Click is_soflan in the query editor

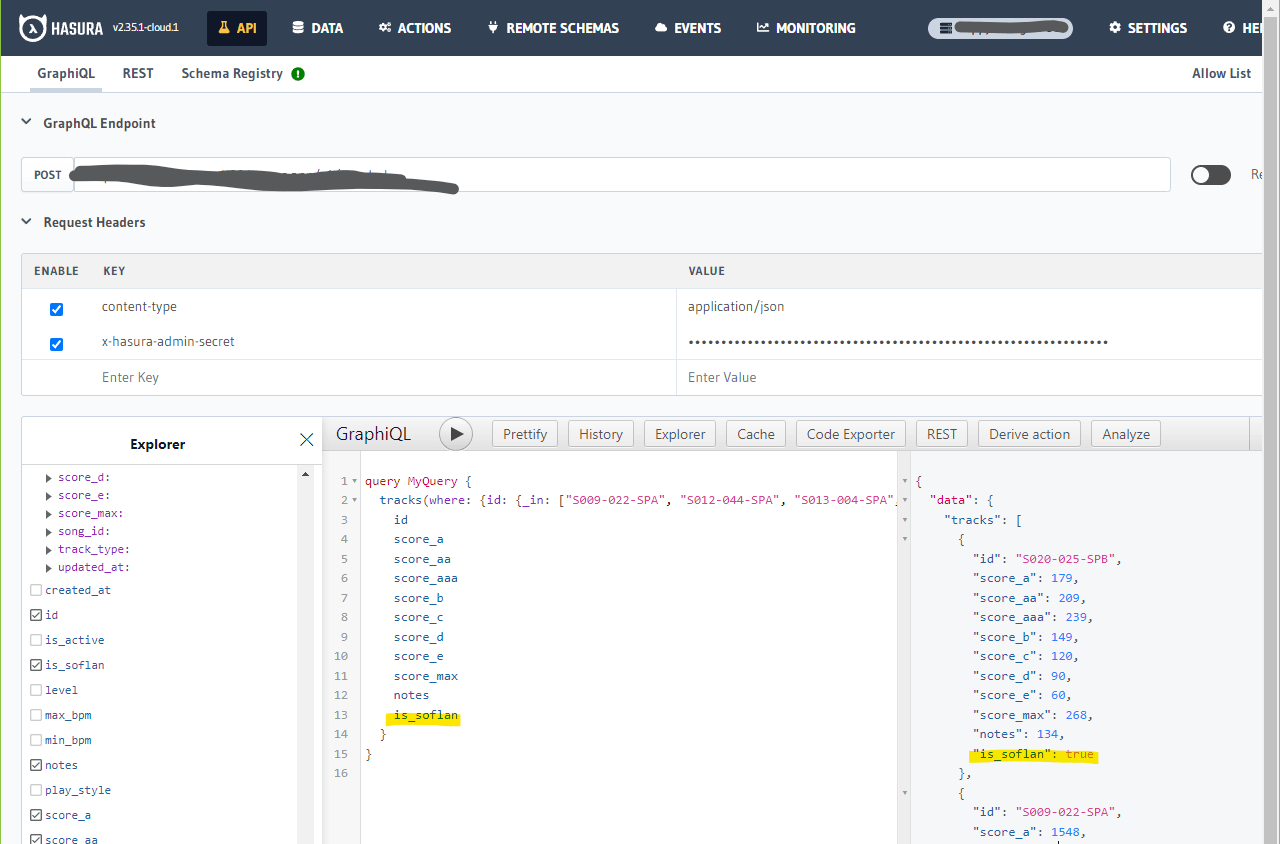426,715
